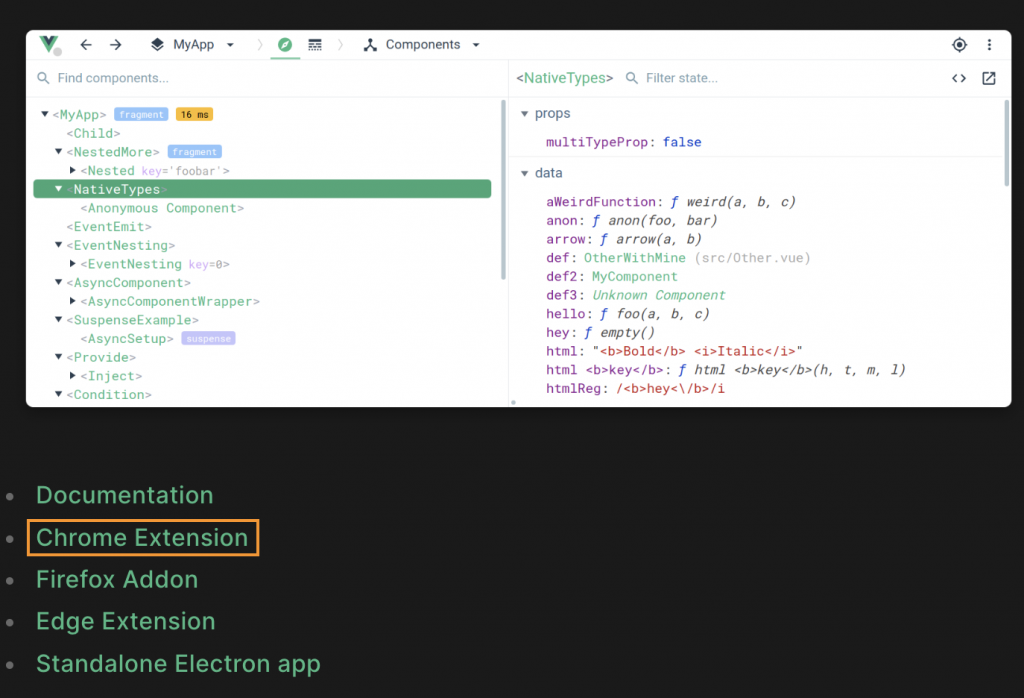This screenshot has width=1024, height=698.
Task: Expand the EventNesting key=0 node
Action: click(72, 264)
